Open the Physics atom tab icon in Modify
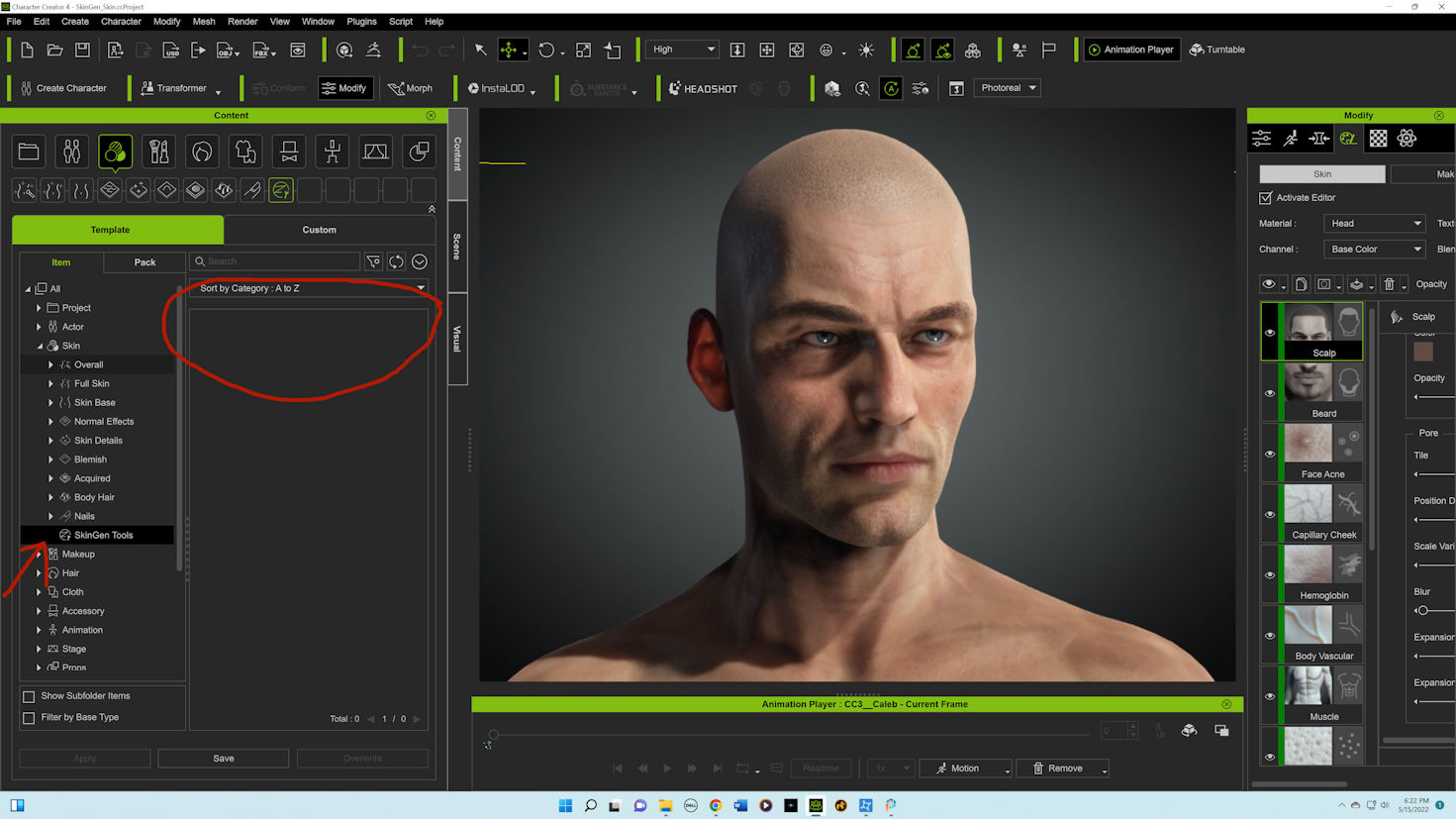This screenshot has width=1456, height=819. [x=1407, y=139]
